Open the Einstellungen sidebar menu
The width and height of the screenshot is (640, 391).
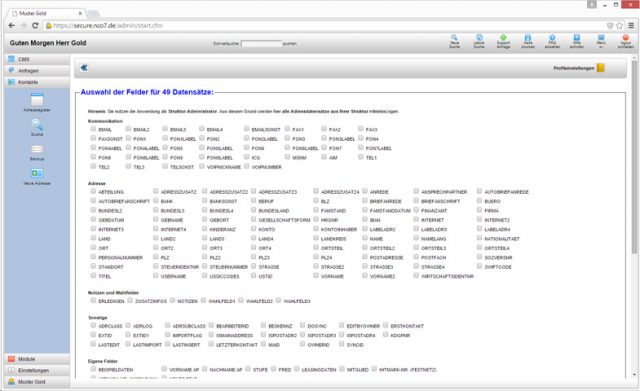pos(37,370)
